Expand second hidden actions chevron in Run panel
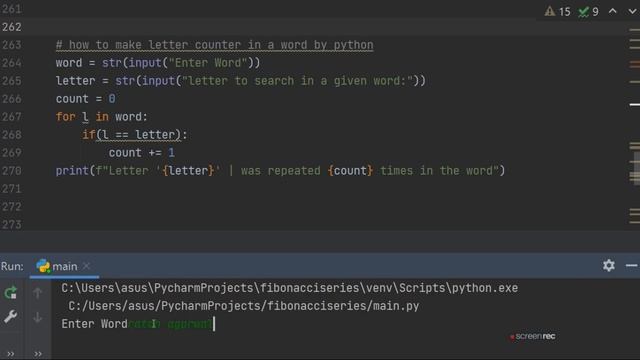The width and height of the screenshot is (640, 360). (38, 353)
